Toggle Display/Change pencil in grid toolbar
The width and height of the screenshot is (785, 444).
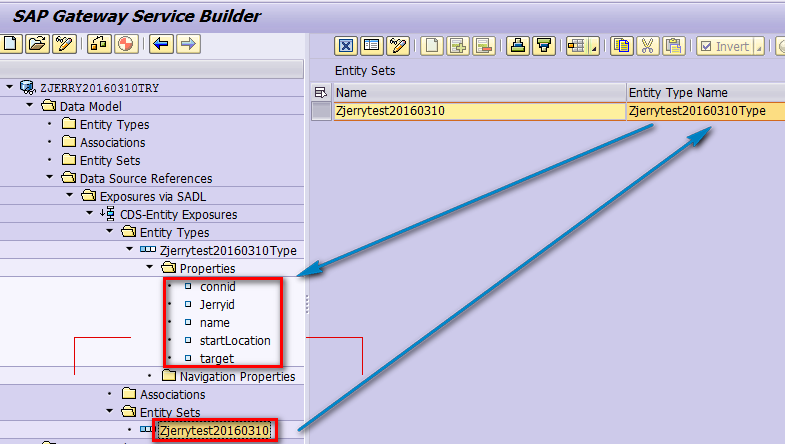[x=398, y=46]
